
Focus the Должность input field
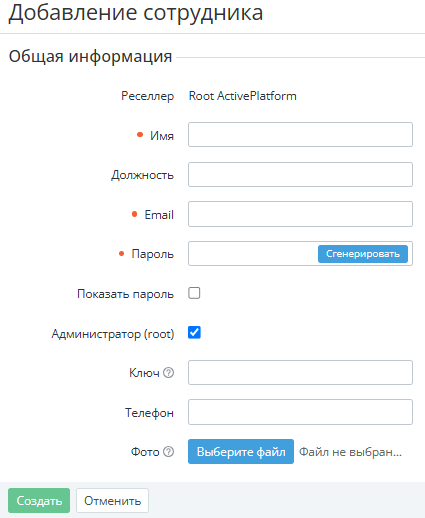[x=300, y=174]
